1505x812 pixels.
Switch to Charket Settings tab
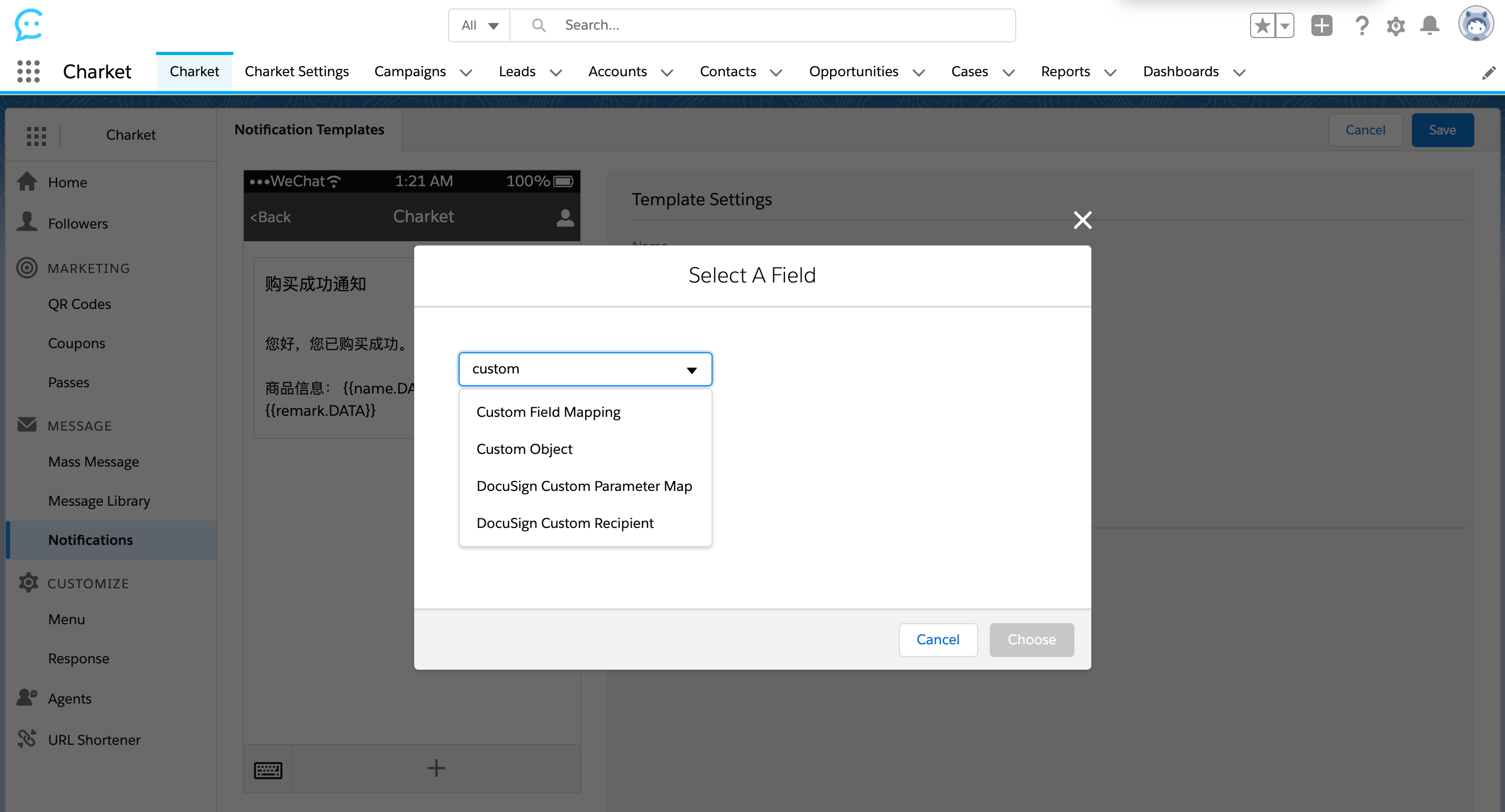pyautogui.click(x=296, y=71)
